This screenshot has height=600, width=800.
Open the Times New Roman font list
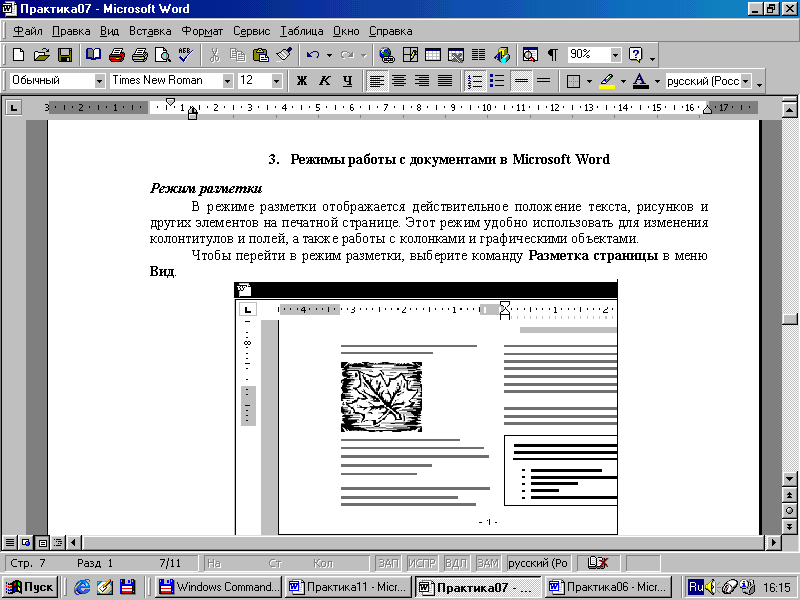(228, 81)
